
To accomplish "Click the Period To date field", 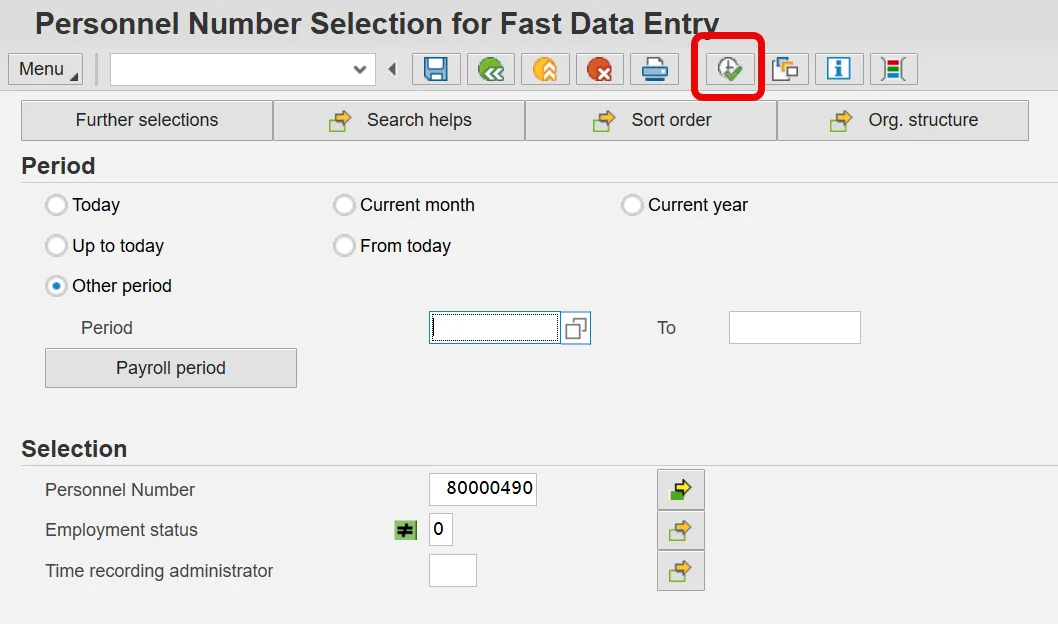I will [x=794, y=328].
